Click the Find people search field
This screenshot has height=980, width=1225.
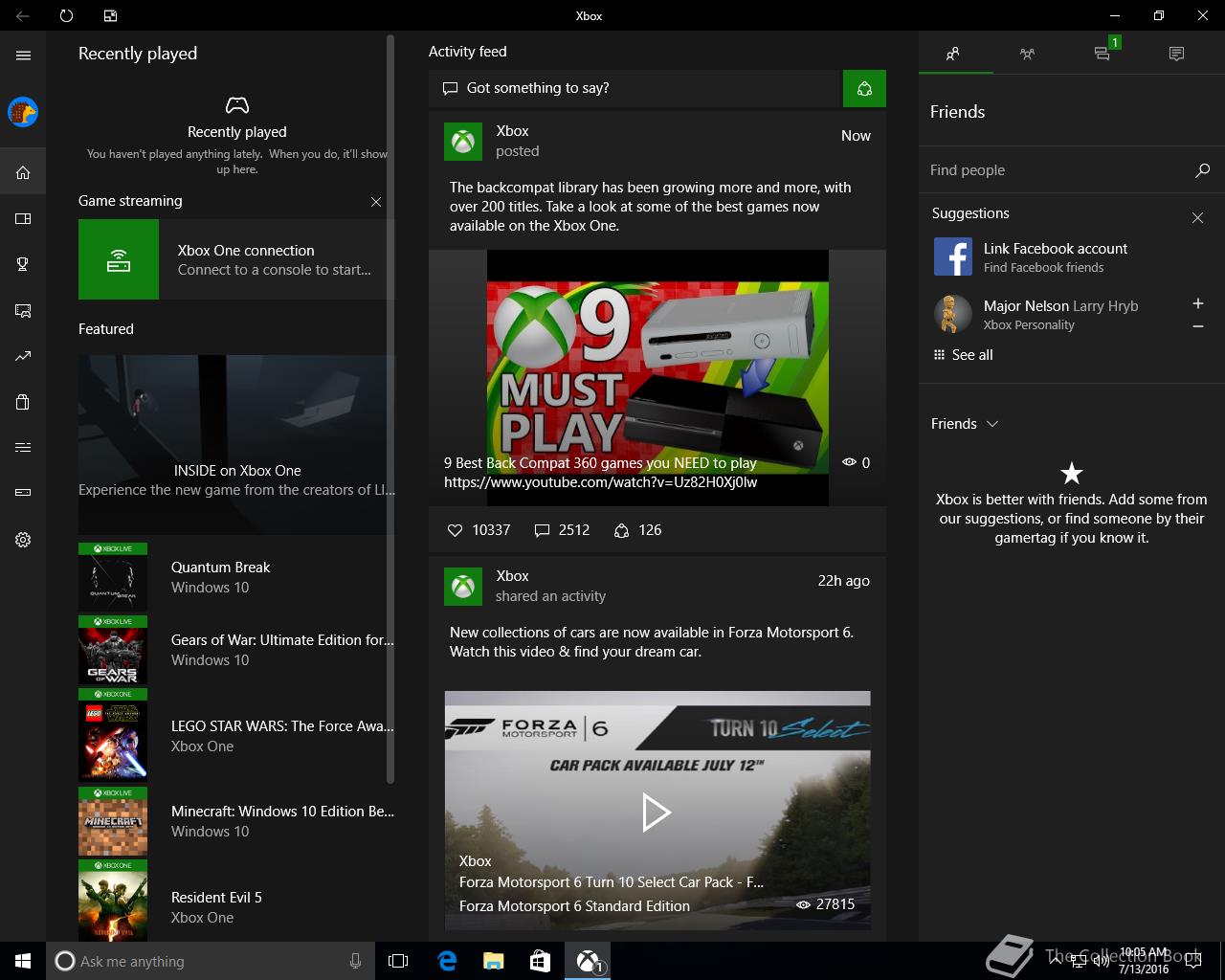pos(1058,170)
